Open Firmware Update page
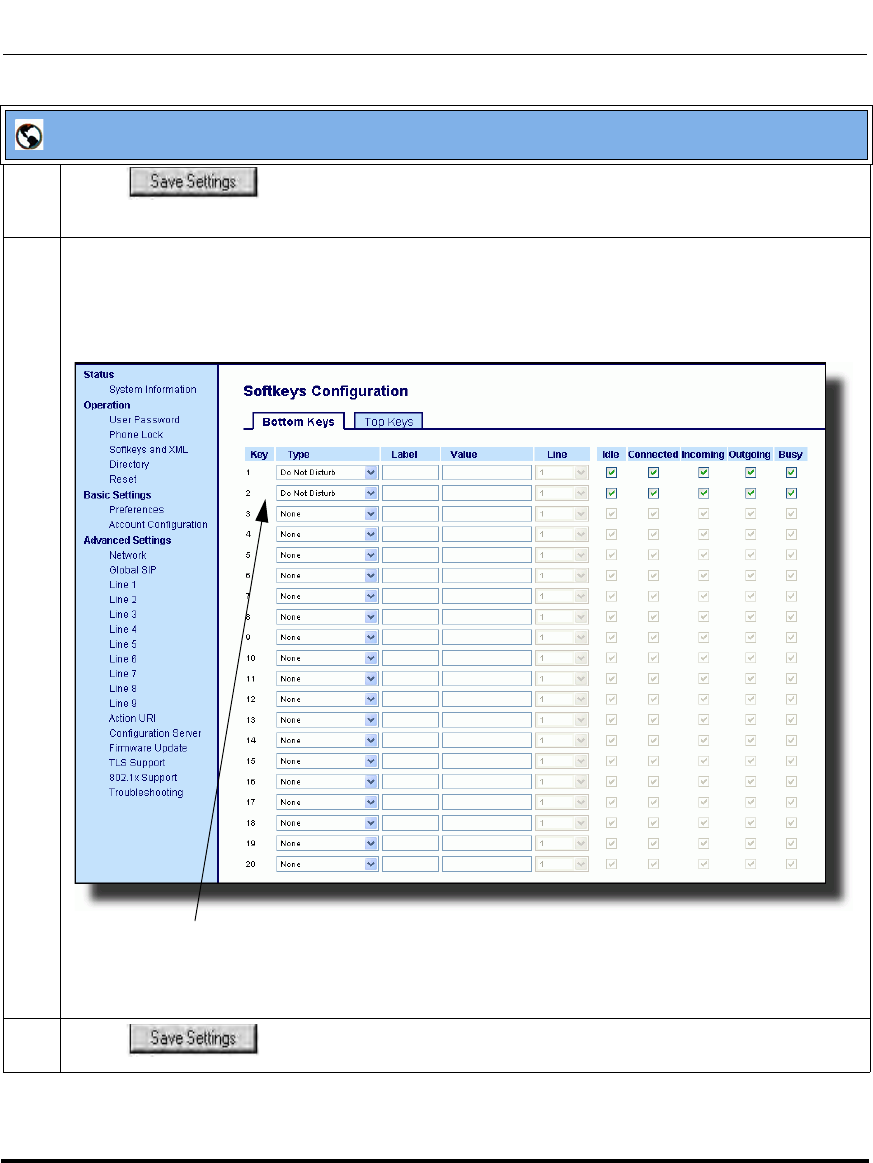Image resolution: width=873 pixels, height=1163 pixels. tap(148, 748)
